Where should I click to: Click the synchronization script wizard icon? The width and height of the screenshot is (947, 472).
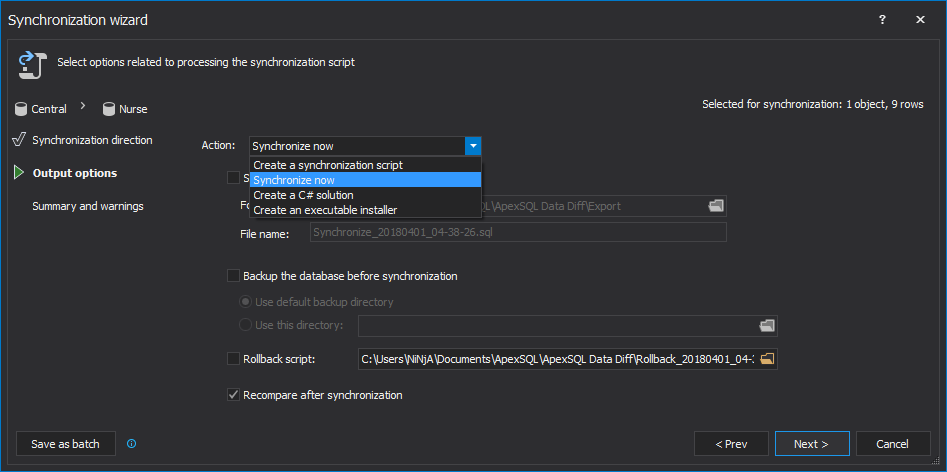(x=32, y=65)
